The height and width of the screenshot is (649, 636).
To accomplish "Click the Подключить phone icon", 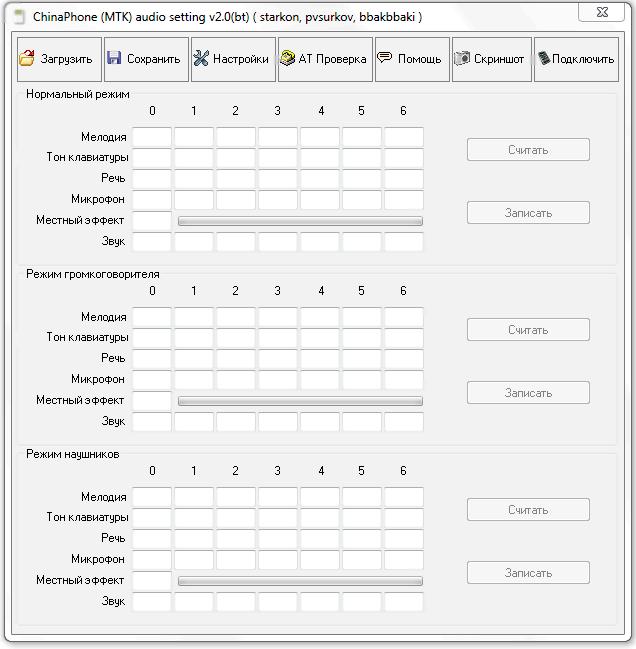I will (543, 59).
